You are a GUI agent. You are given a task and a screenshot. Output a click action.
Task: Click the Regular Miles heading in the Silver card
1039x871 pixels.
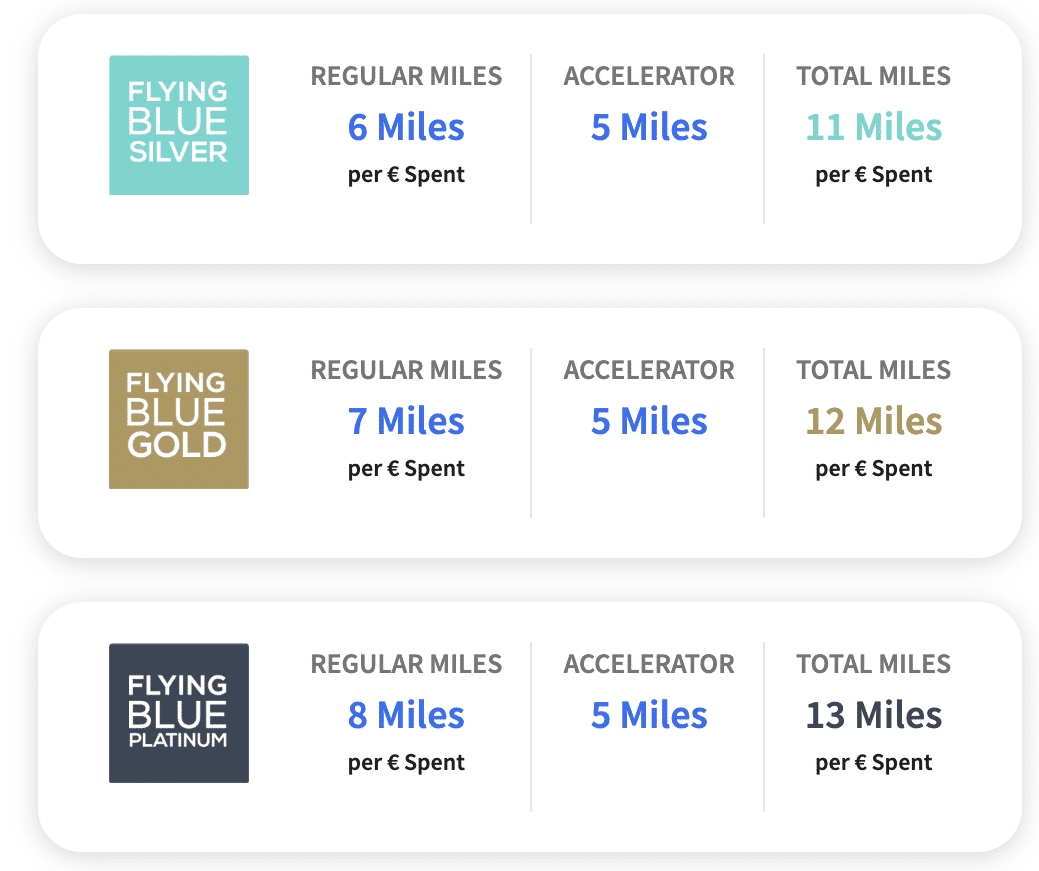pos(406,76)
